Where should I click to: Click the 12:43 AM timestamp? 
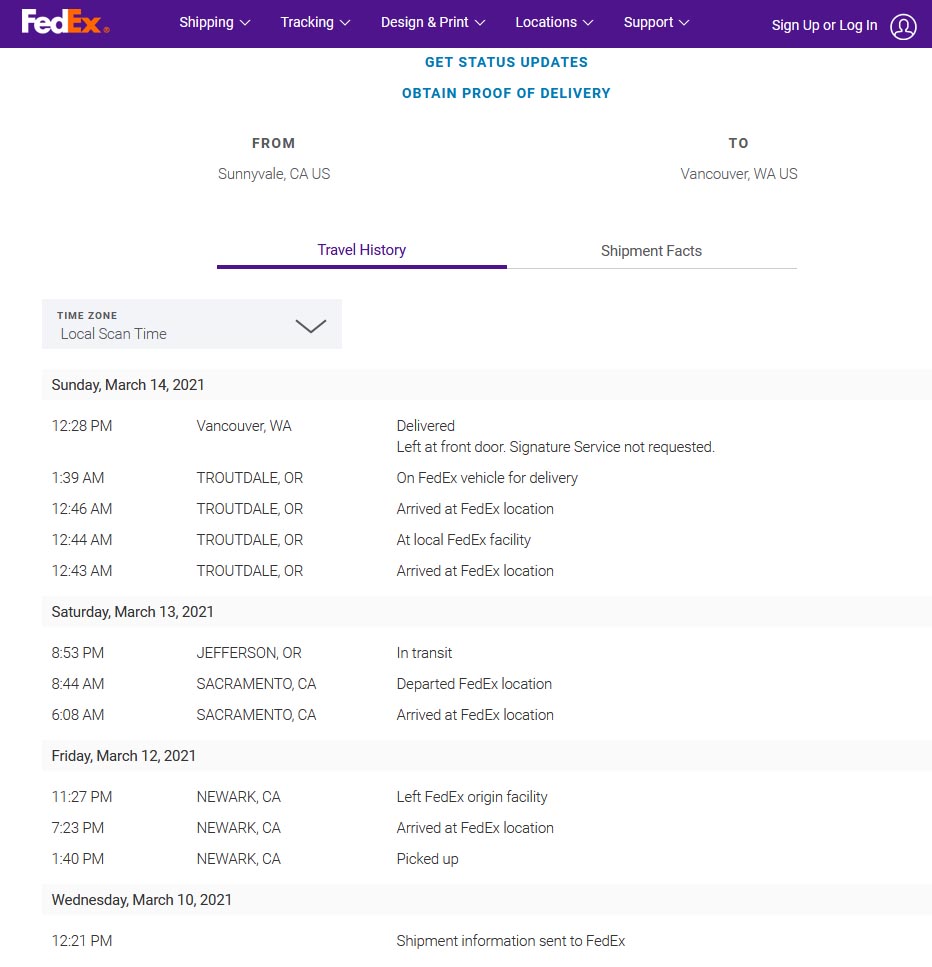(82, 571)
